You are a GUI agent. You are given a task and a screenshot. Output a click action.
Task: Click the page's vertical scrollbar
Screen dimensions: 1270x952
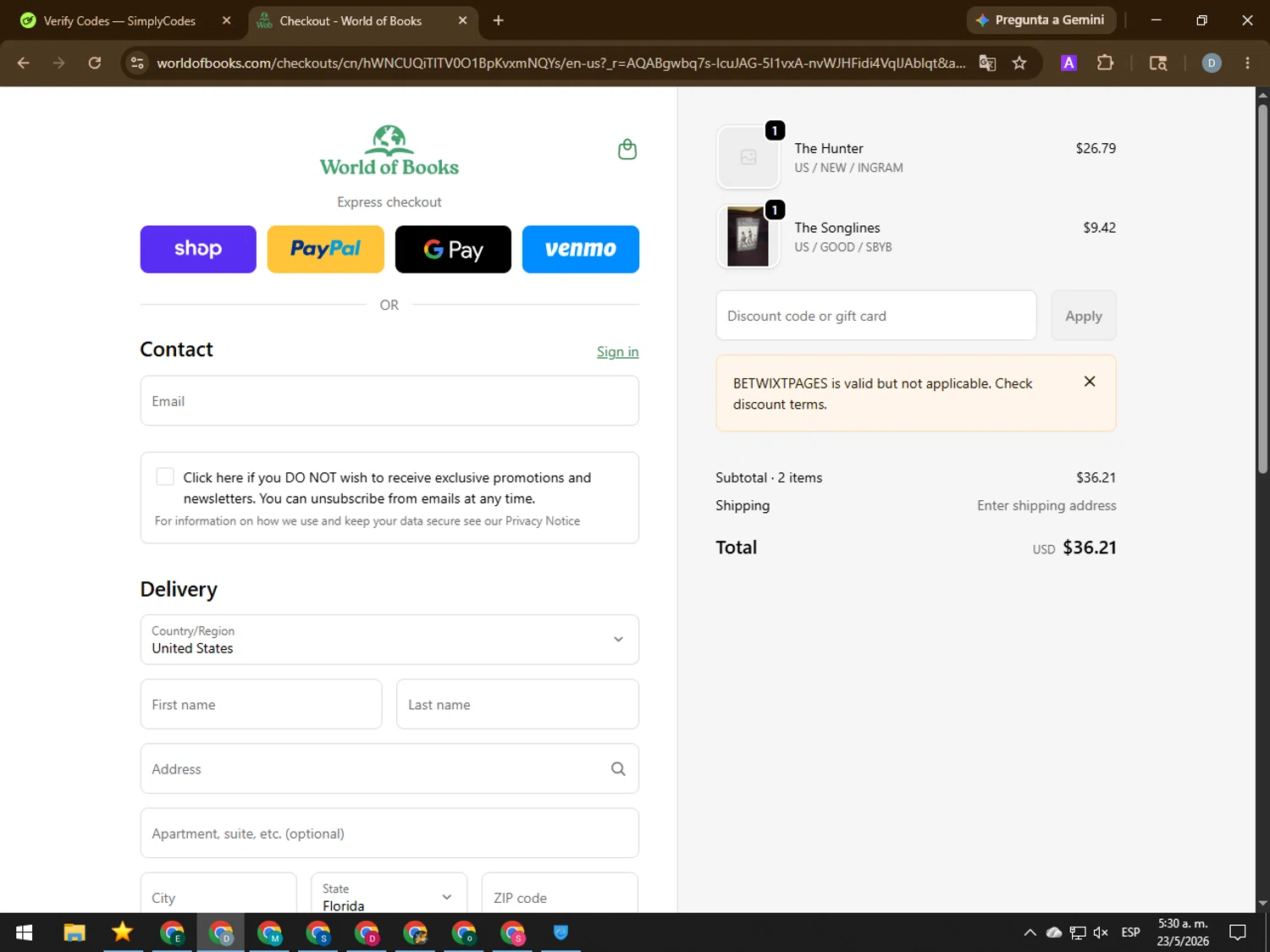tap(1262, 288)
